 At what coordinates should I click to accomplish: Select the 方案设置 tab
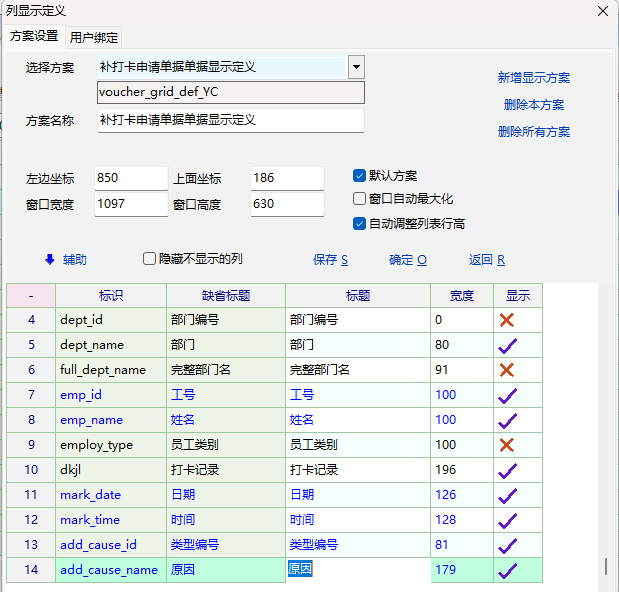click(x=34, y=36)
